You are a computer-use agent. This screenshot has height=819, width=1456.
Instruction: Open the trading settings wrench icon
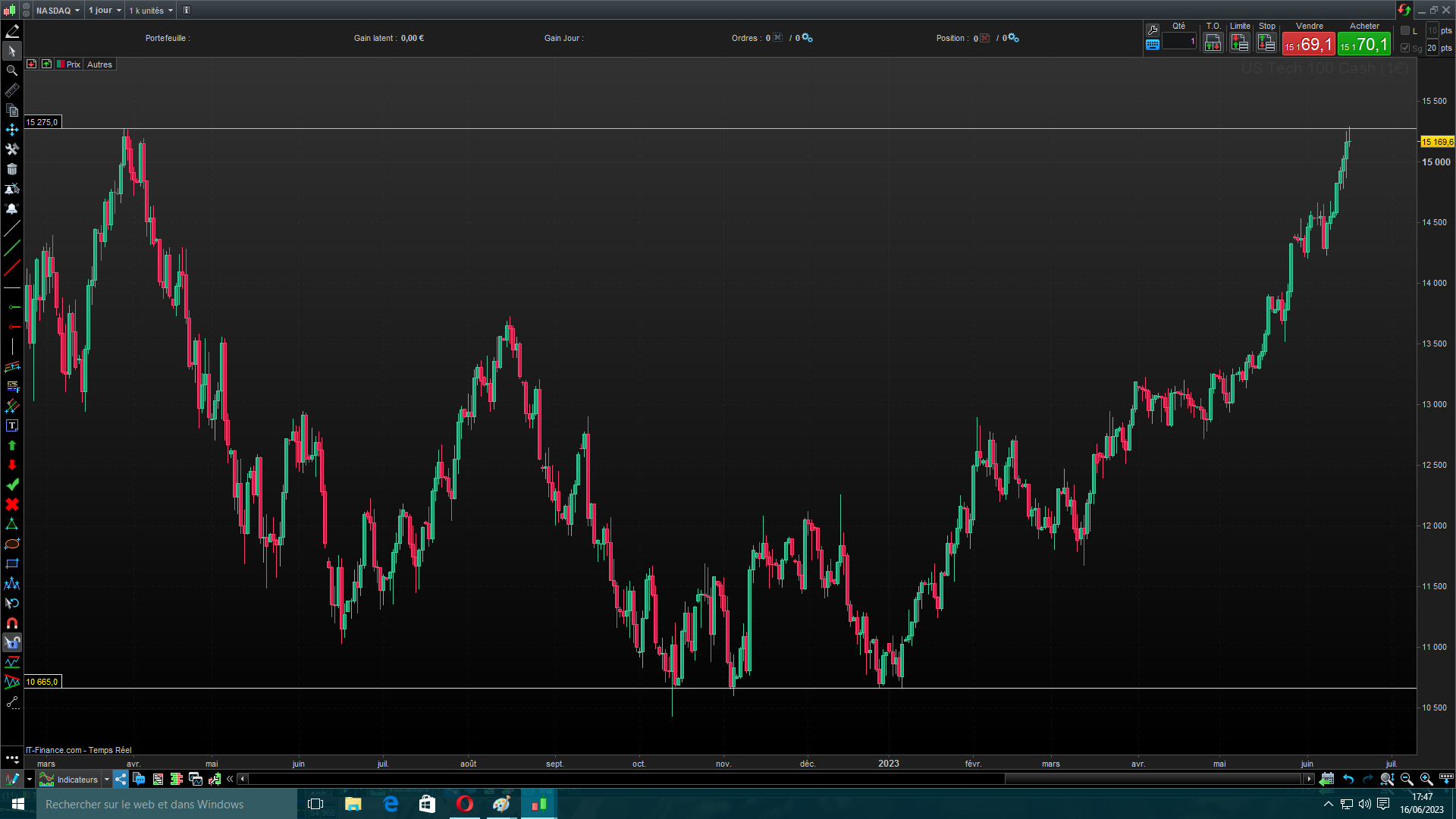click(x=1153, y=30)
